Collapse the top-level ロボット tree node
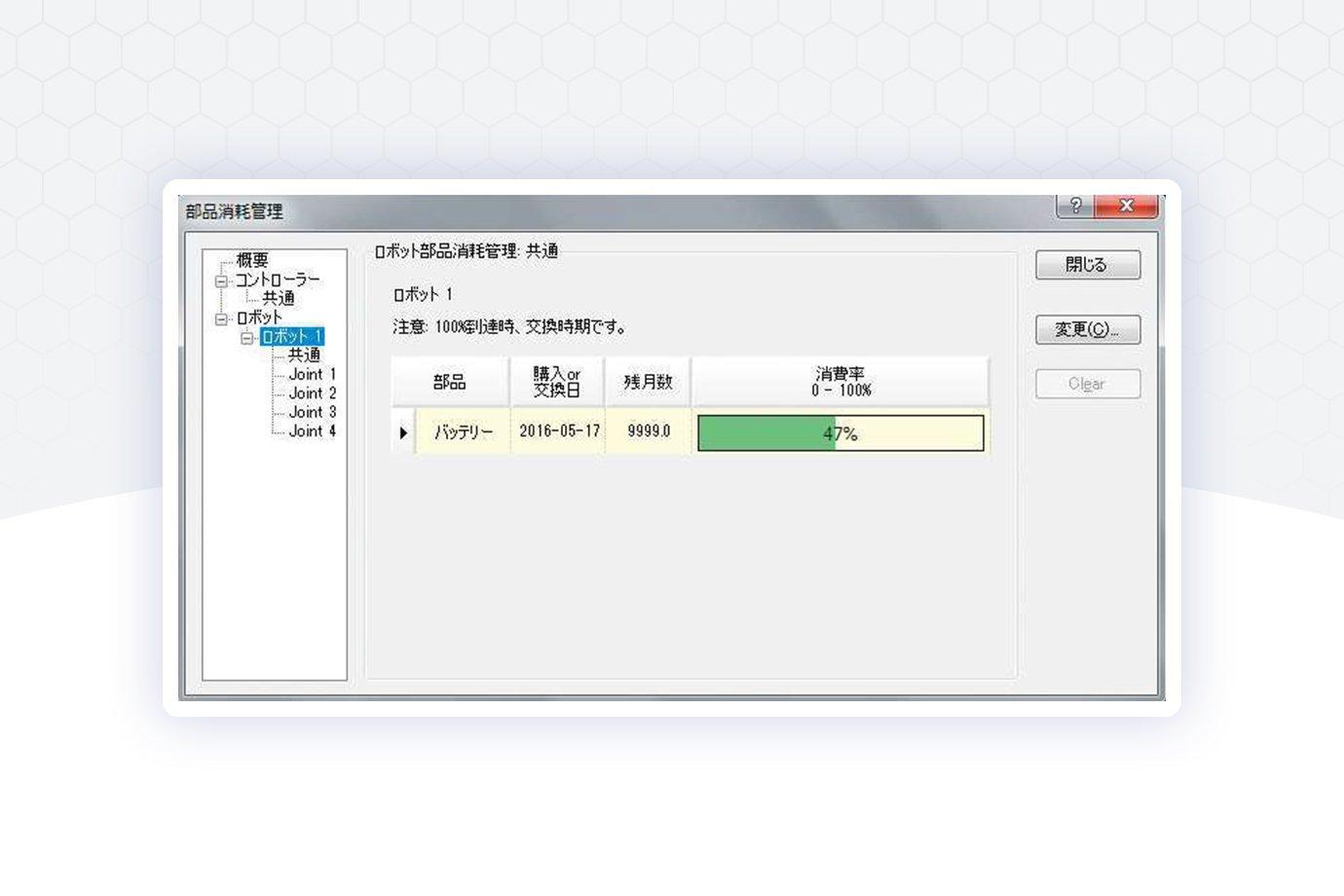Viewport: 1344px width, 896px height. (x=221, y=318)
